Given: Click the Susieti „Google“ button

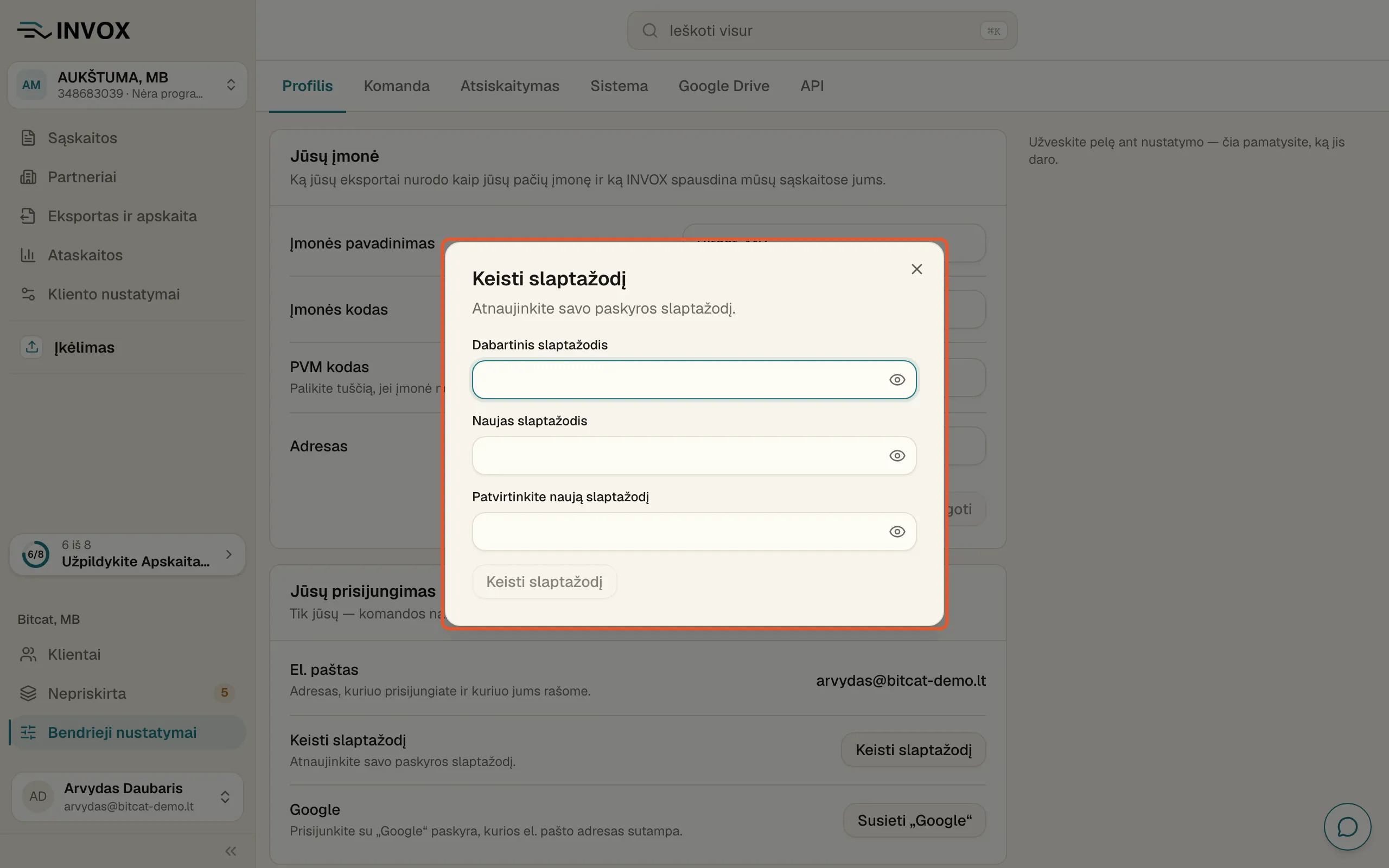Looking at the screenshot, I should (x=914, y=820).
